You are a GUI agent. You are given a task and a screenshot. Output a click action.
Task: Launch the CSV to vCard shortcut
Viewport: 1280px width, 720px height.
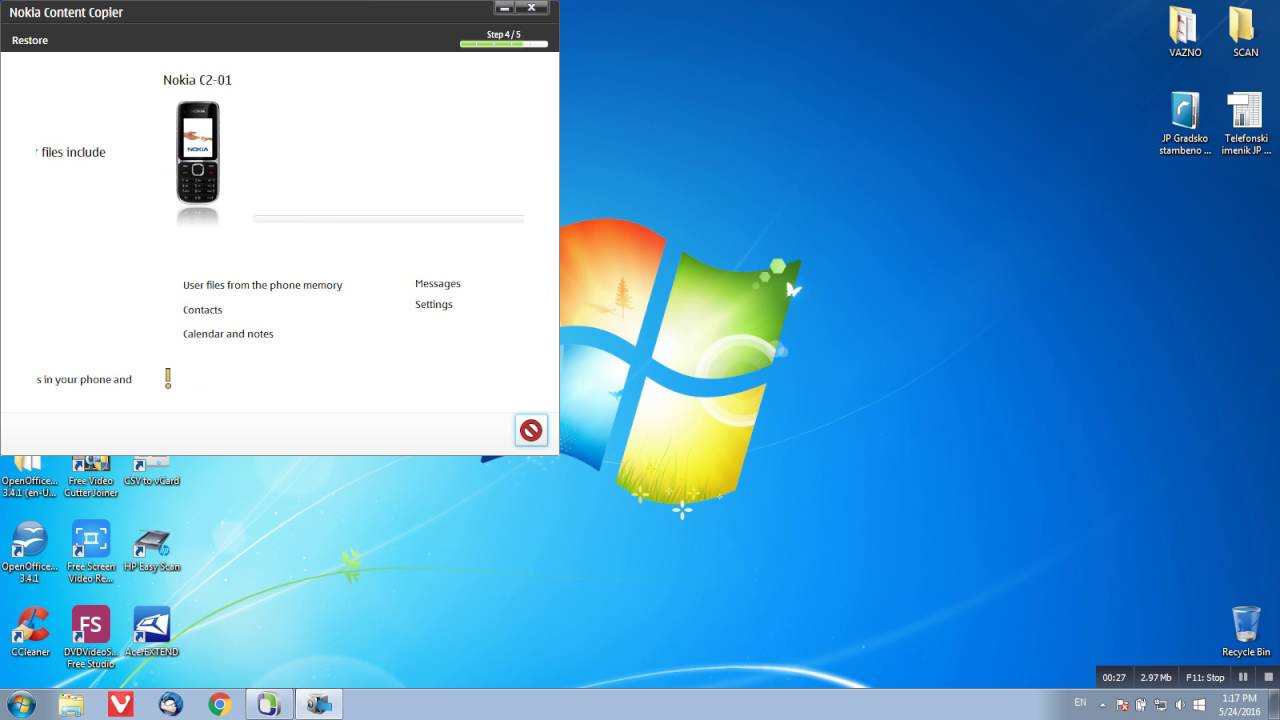click(x=152, y=472)
